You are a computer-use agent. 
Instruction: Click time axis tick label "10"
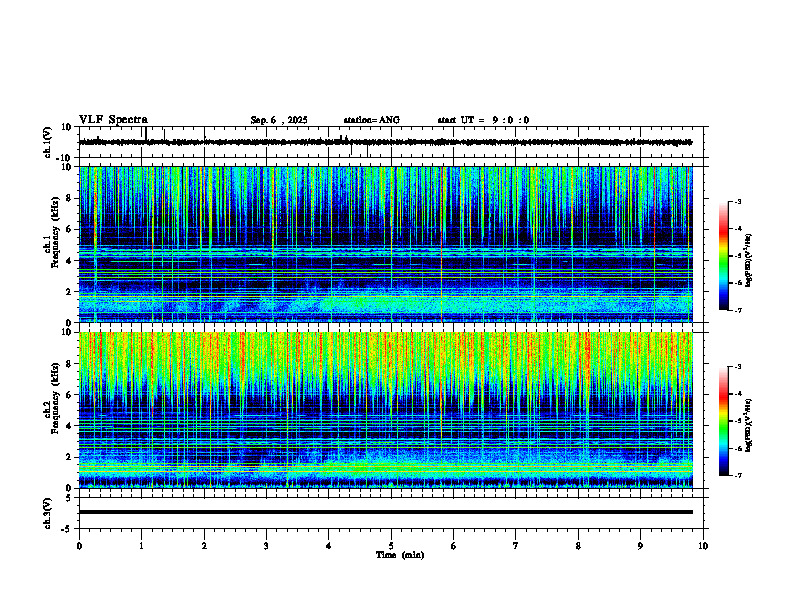click(x=703, y=546)
